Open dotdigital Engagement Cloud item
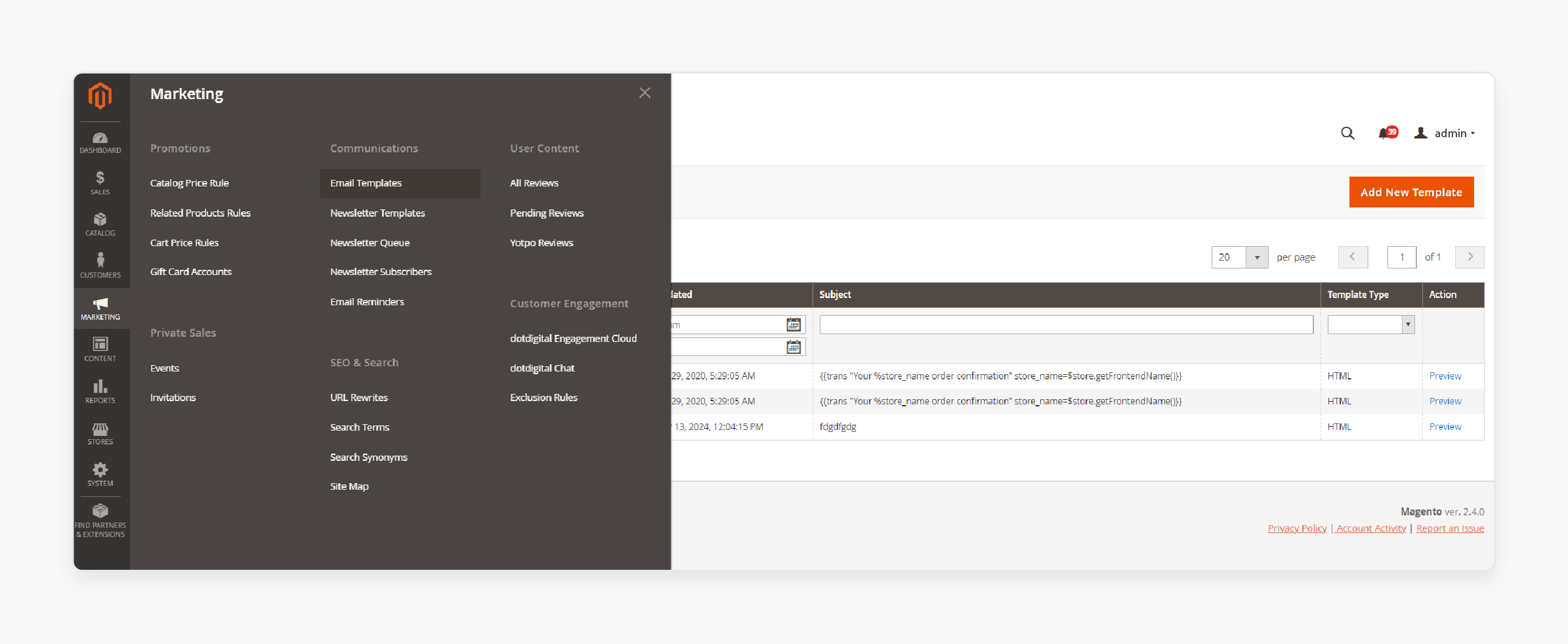1568x644 pixels. pos(573,338)
